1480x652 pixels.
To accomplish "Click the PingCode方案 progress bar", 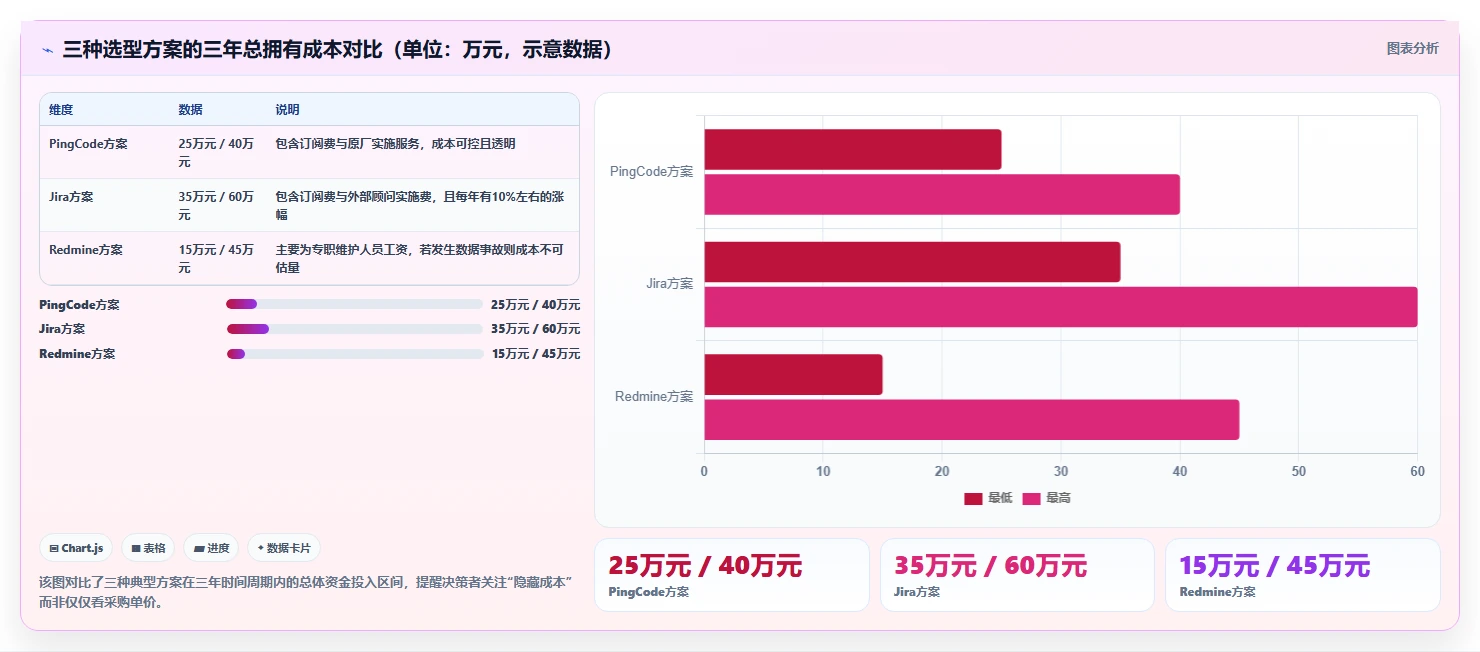I will coord(355,304).
